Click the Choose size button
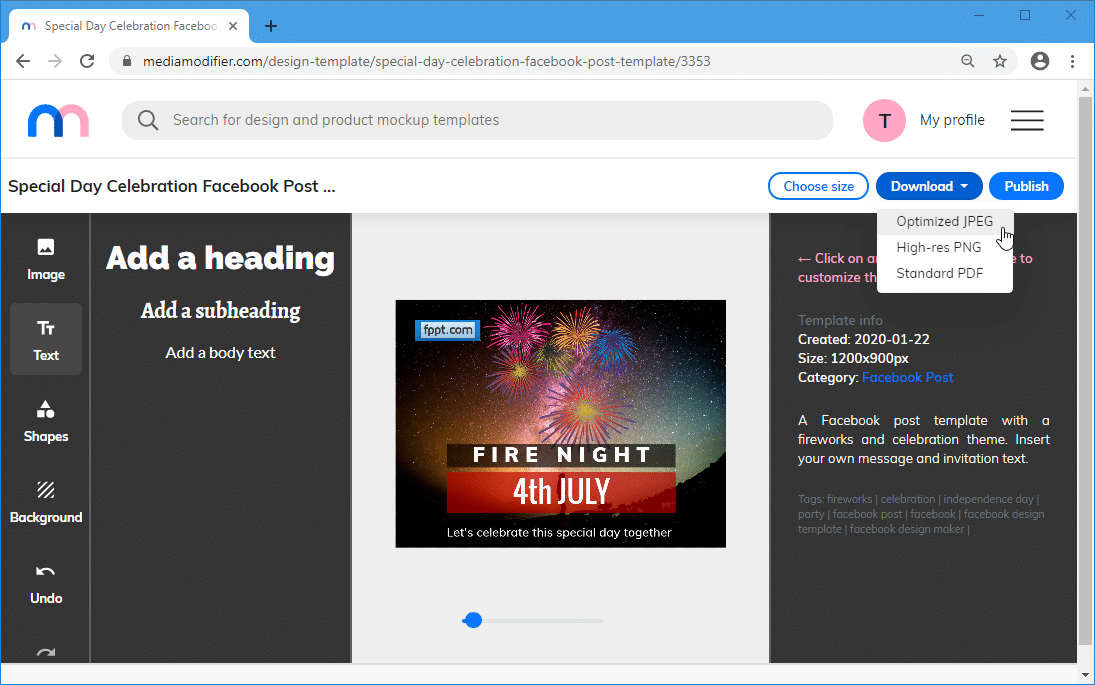Image resolution: width=1095 pixels, height=685 pixels. (x=818, y=186)
